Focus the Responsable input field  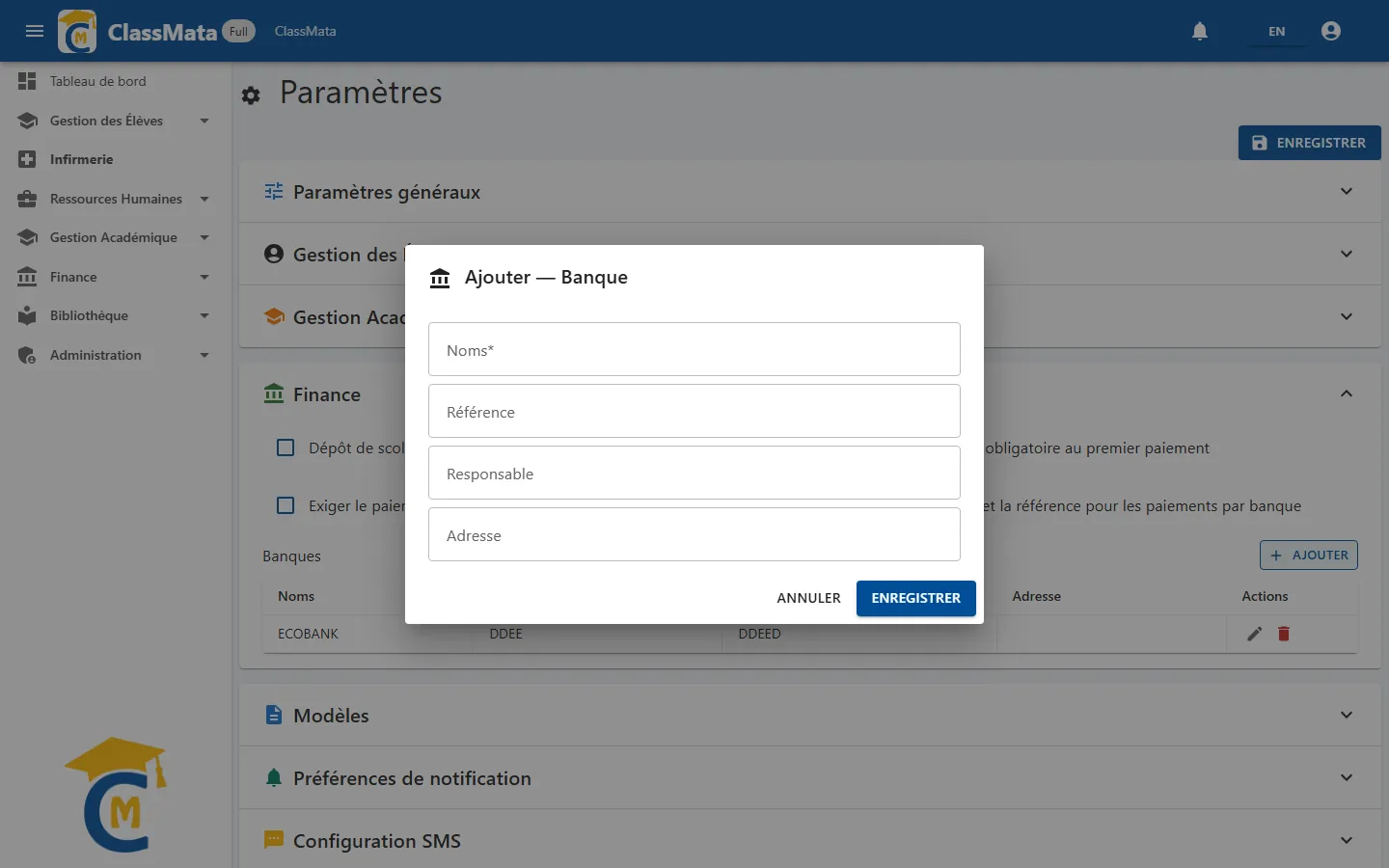point(694,473)
